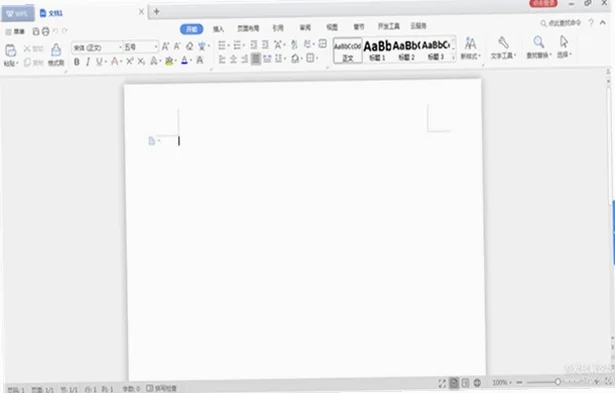
Task: Click the zoom slider handle
Action: point(557,382)
